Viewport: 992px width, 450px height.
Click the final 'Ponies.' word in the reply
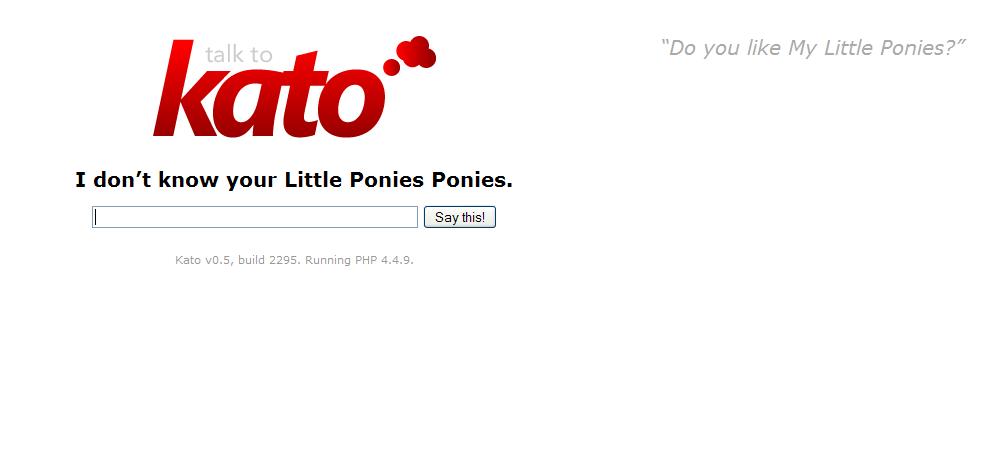tap(472, 180)
